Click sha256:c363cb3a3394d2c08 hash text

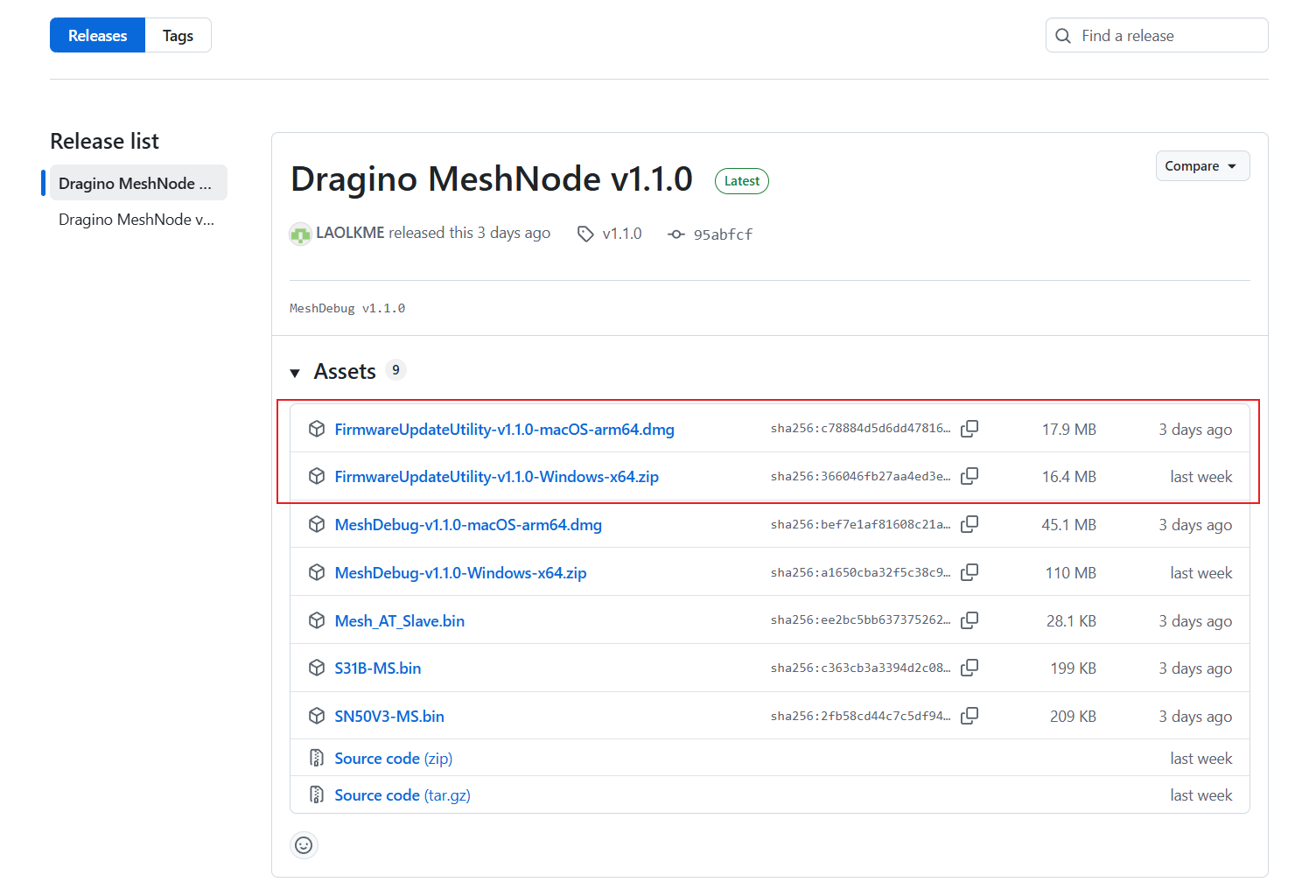pyautogui.click(x=860, y=668)
